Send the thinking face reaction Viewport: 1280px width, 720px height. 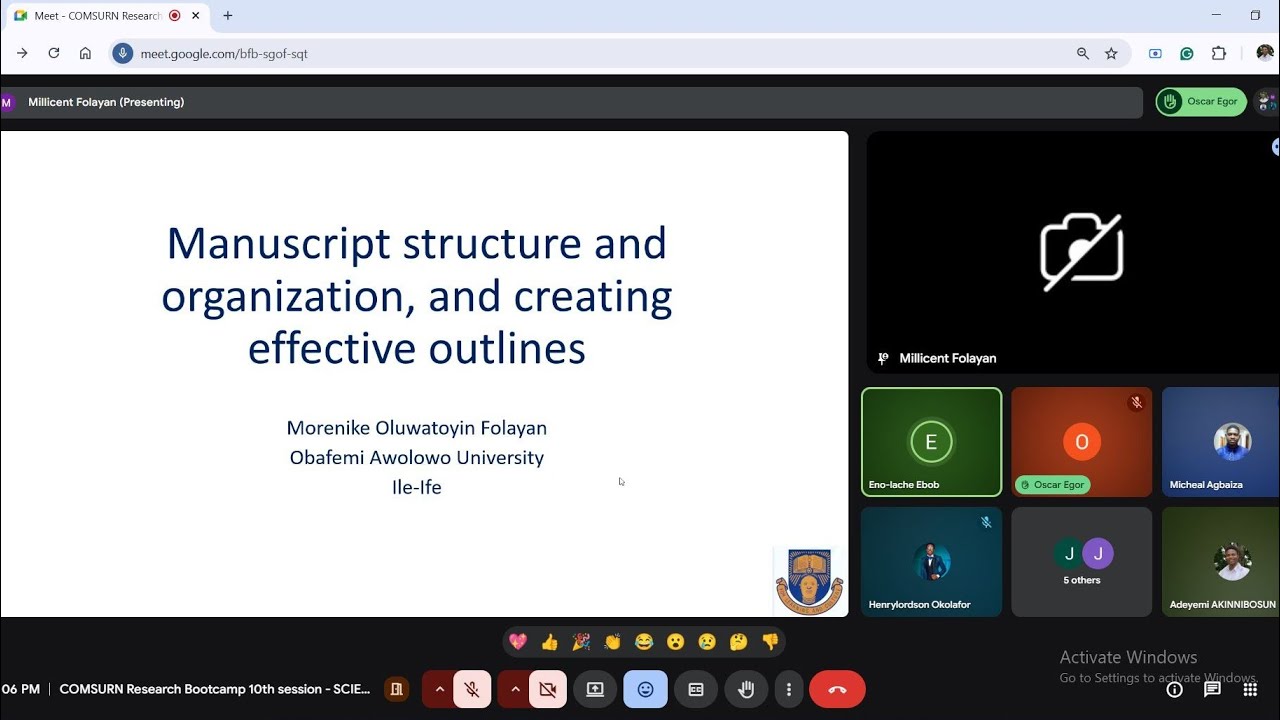(x=739, y=642)
